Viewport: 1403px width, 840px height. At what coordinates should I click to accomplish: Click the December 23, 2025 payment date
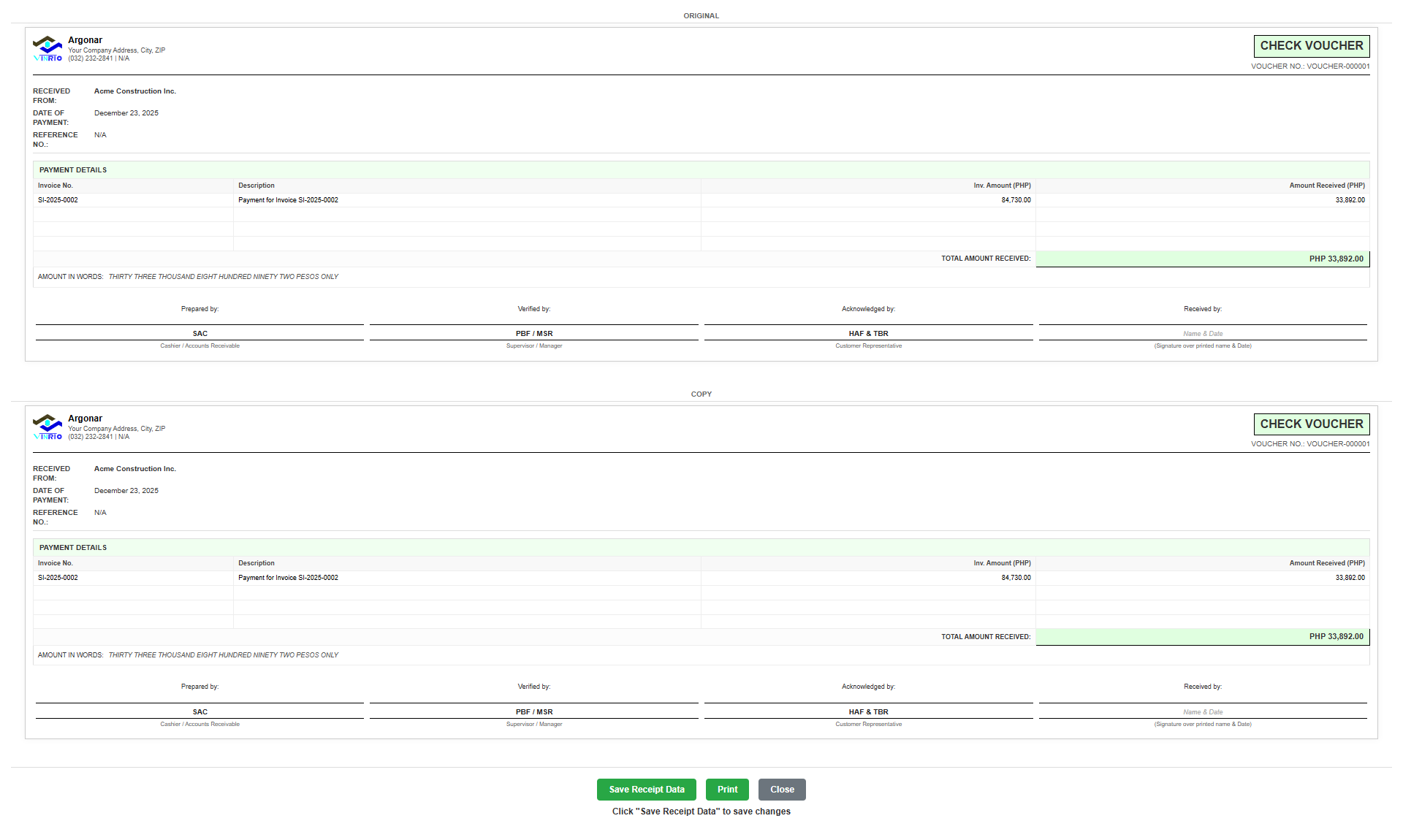126,112
